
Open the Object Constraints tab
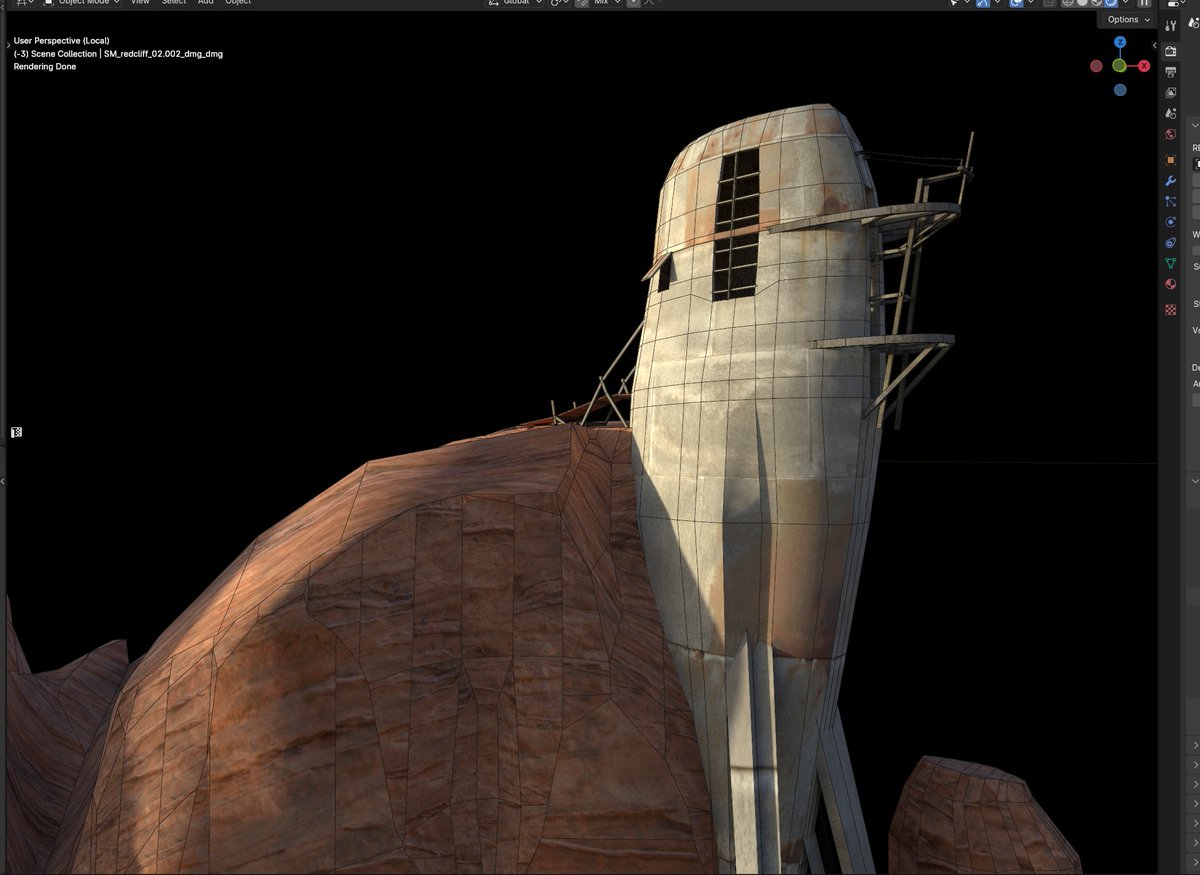(1171, 243)
